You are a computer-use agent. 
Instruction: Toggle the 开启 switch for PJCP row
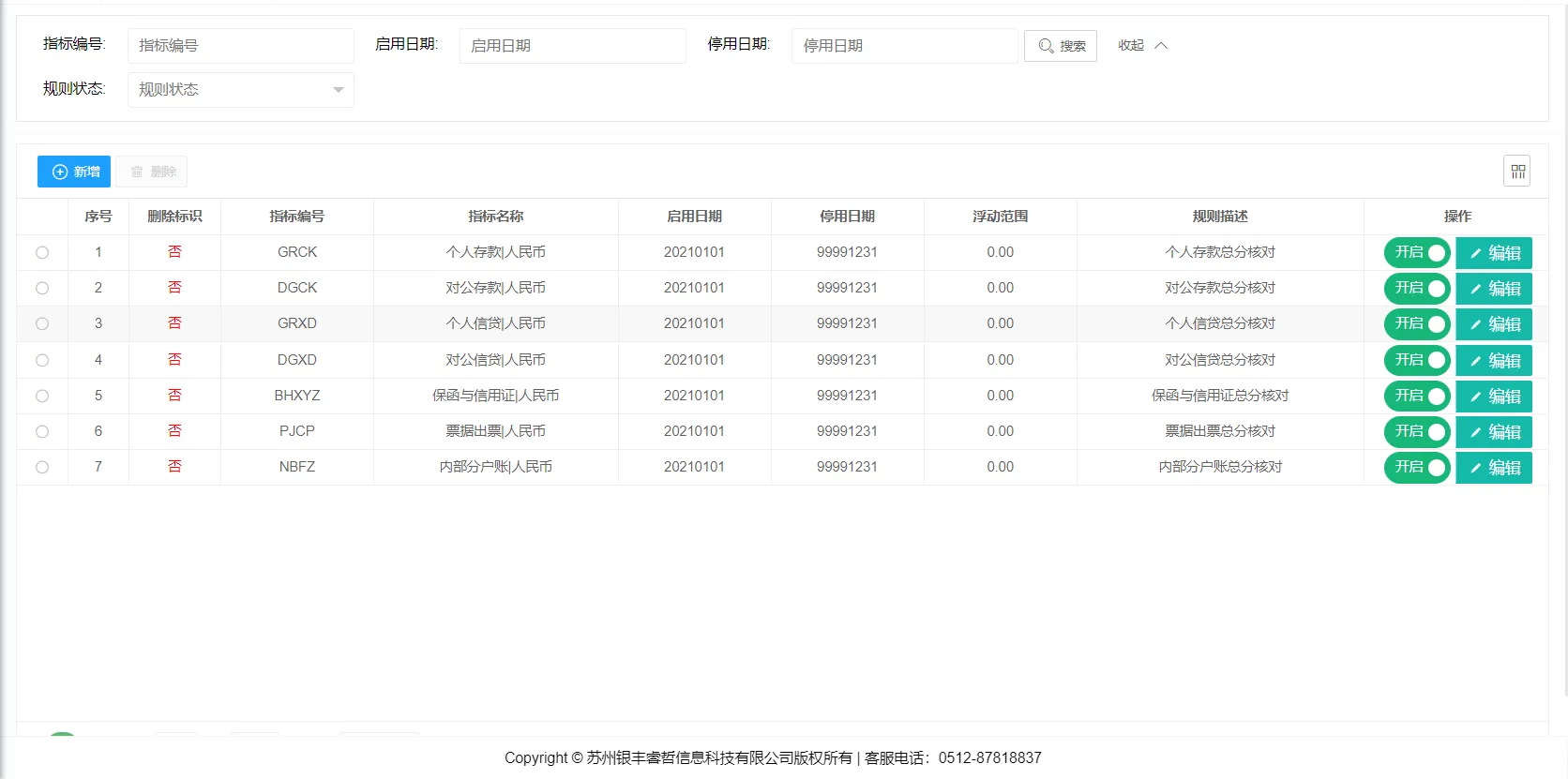[x=1417, y=432]
